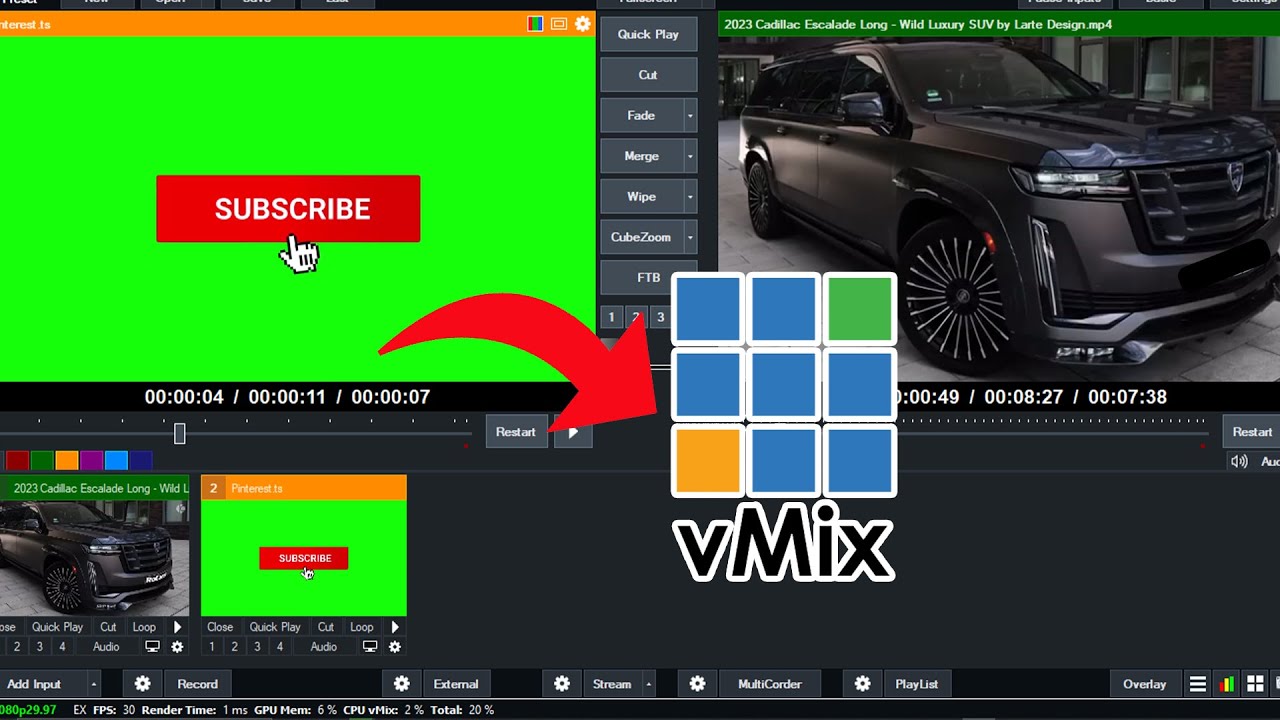
Task: Expand CubeZoom transition dropdown arrow
Action: coord(690,237)
